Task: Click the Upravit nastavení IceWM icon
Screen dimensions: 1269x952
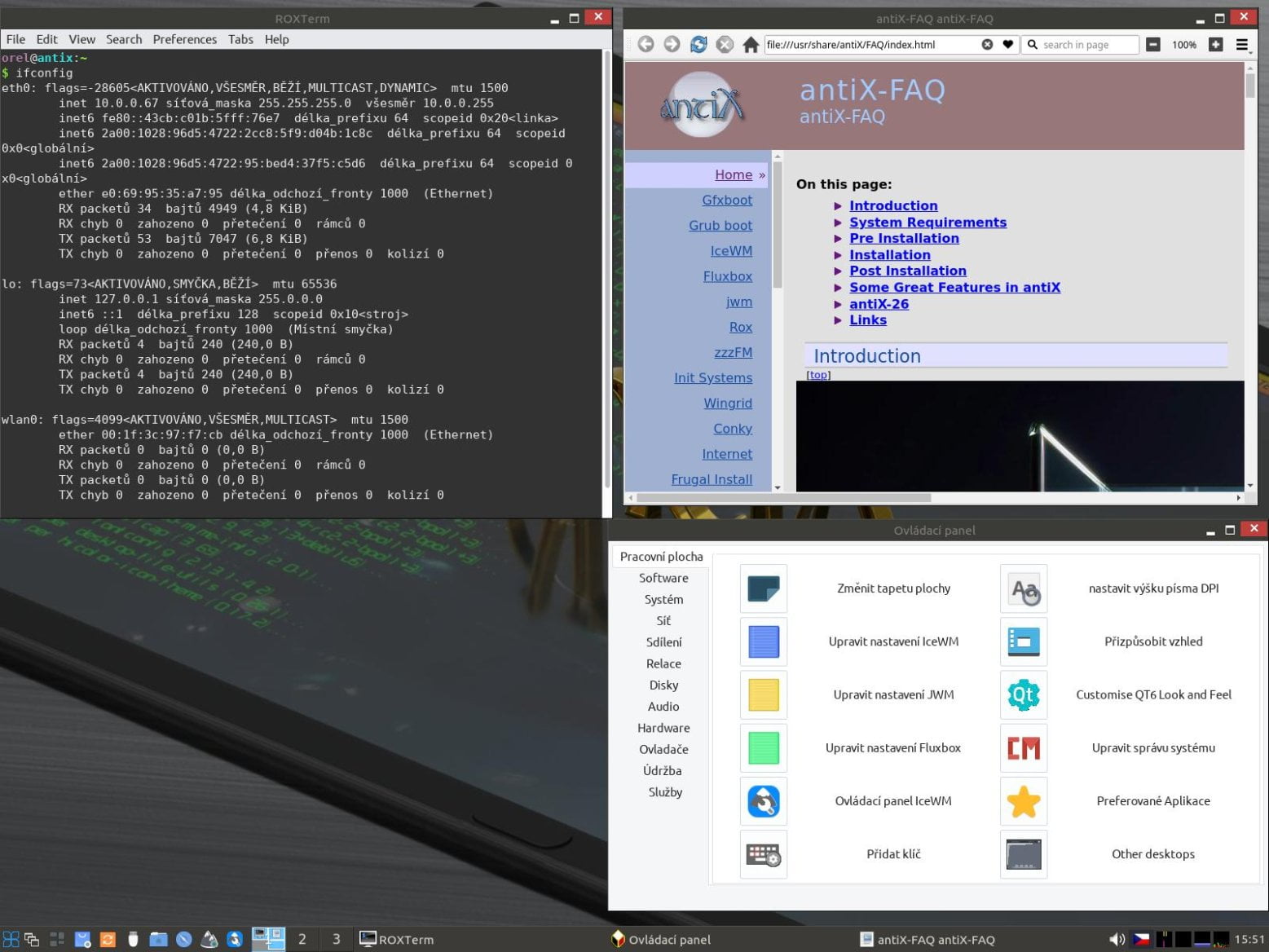Action: coord(764,641)
